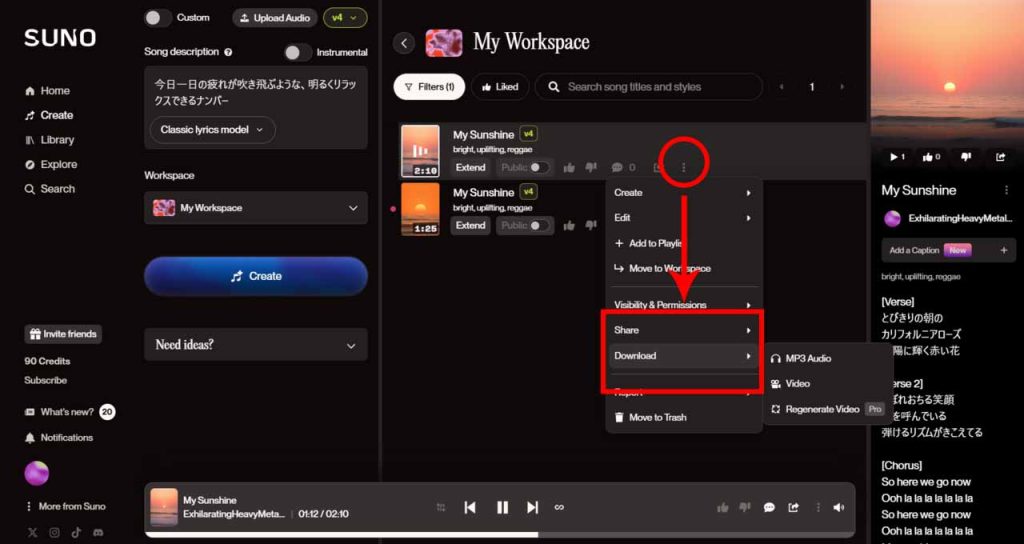Toggle loop in the bottom player
The width and height of the screenshot is (1024, 544).
point(559,507)
